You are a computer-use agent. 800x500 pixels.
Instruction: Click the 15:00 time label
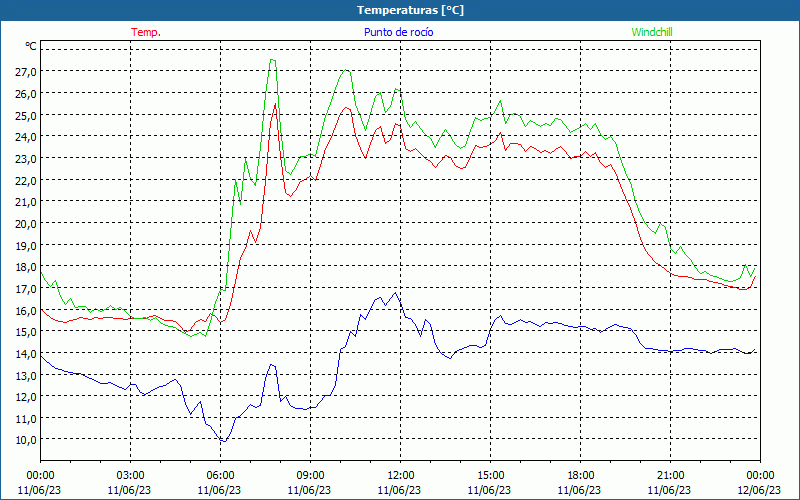click(490, 475)
